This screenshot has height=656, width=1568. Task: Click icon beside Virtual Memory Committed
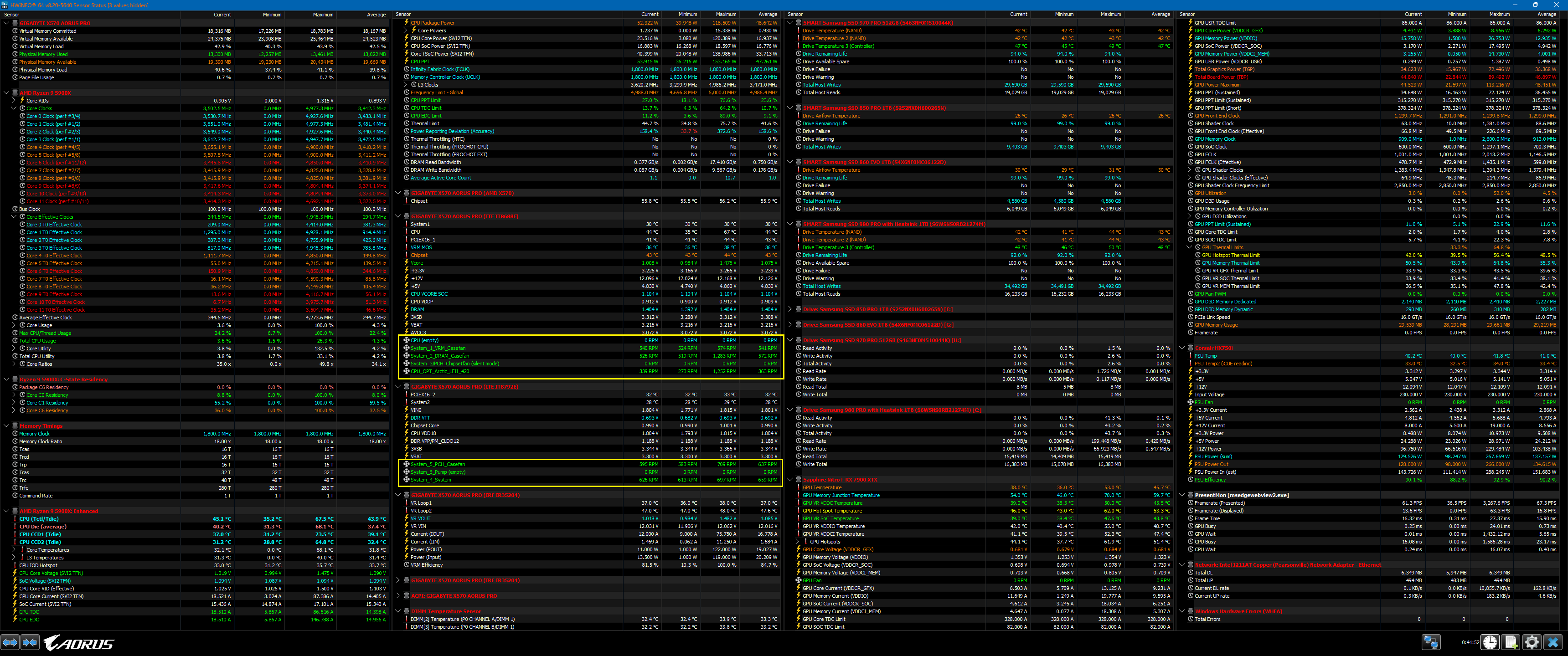(15, 31)
